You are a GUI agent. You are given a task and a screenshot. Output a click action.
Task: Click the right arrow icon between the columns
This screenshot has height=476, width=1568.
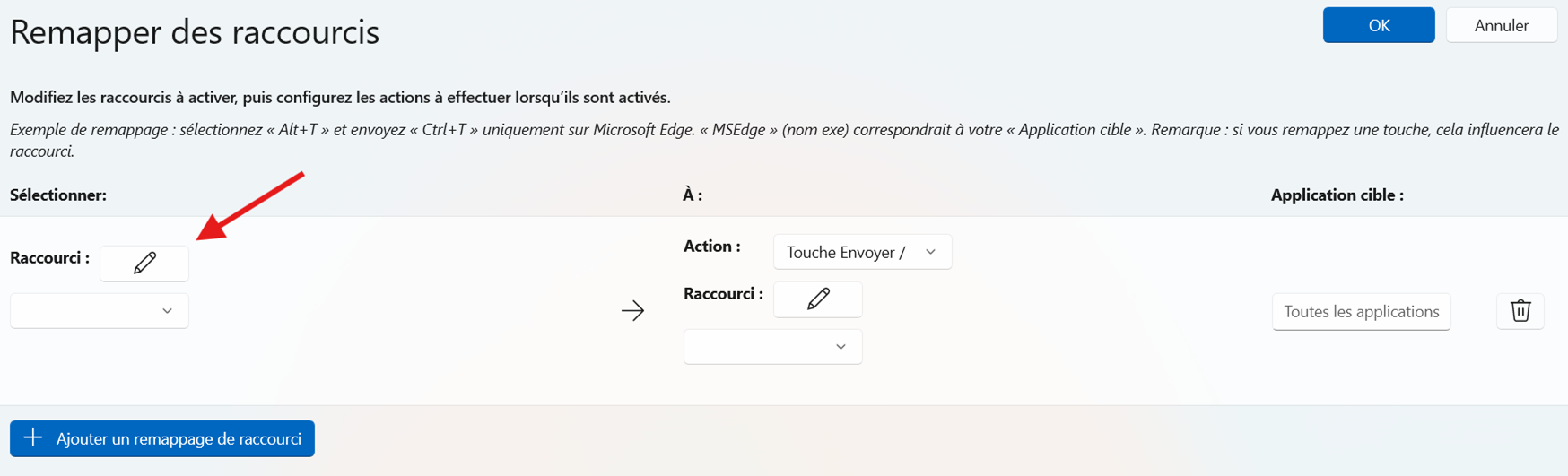coord(633,311)
